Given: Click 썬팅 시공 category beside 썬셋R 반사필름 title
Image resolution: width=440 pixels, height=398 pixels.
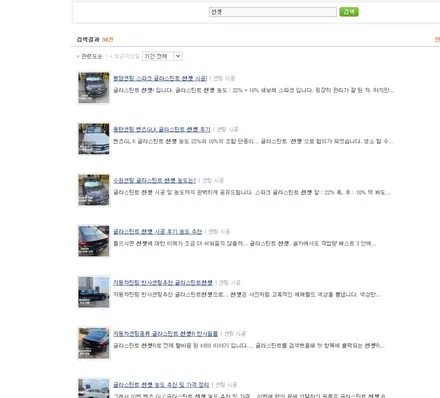Looking at the screenshot, I should click(235, 333).
